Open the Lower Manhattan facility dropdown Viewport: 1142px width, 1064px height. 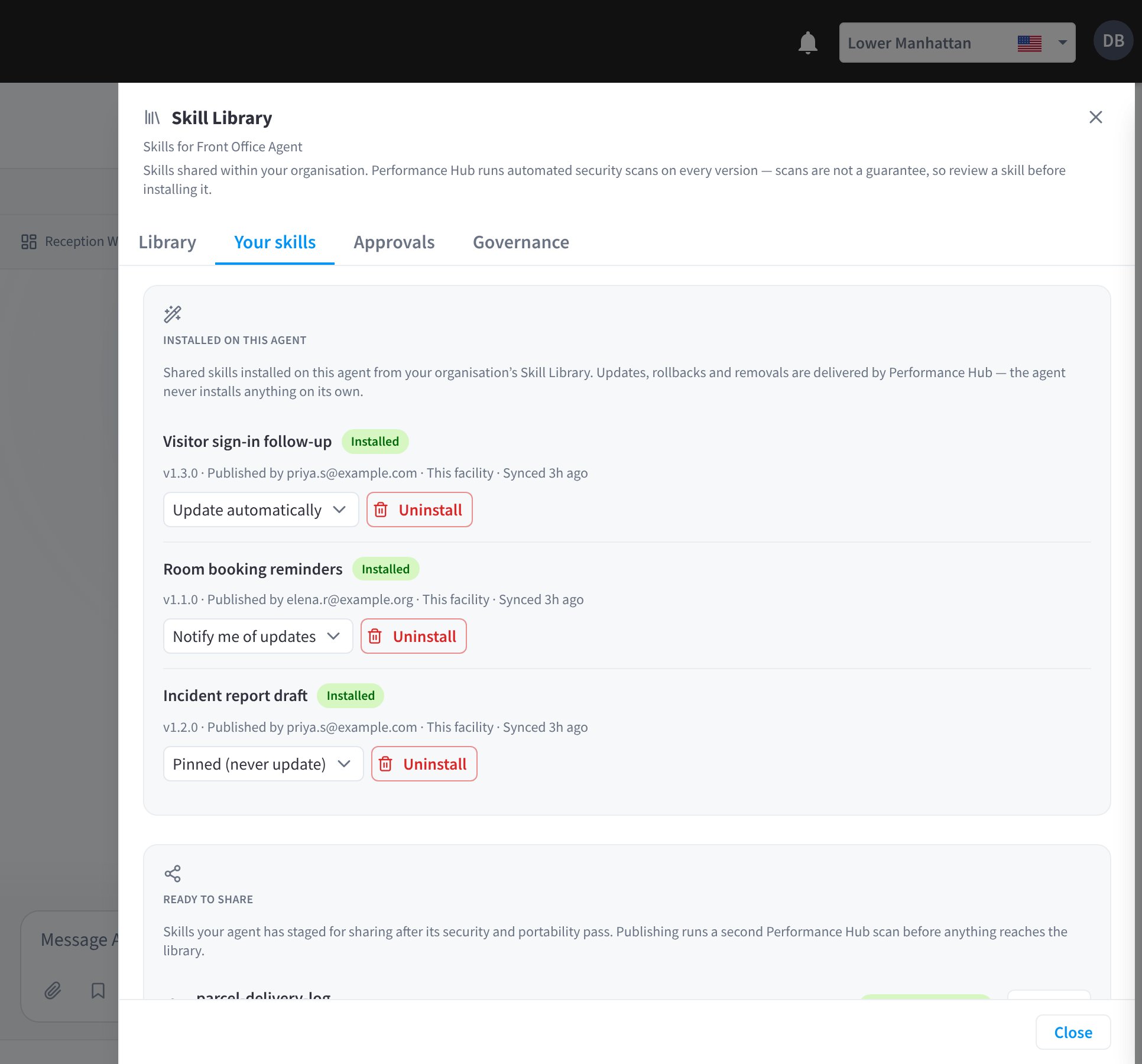click(x=957, y=43)
